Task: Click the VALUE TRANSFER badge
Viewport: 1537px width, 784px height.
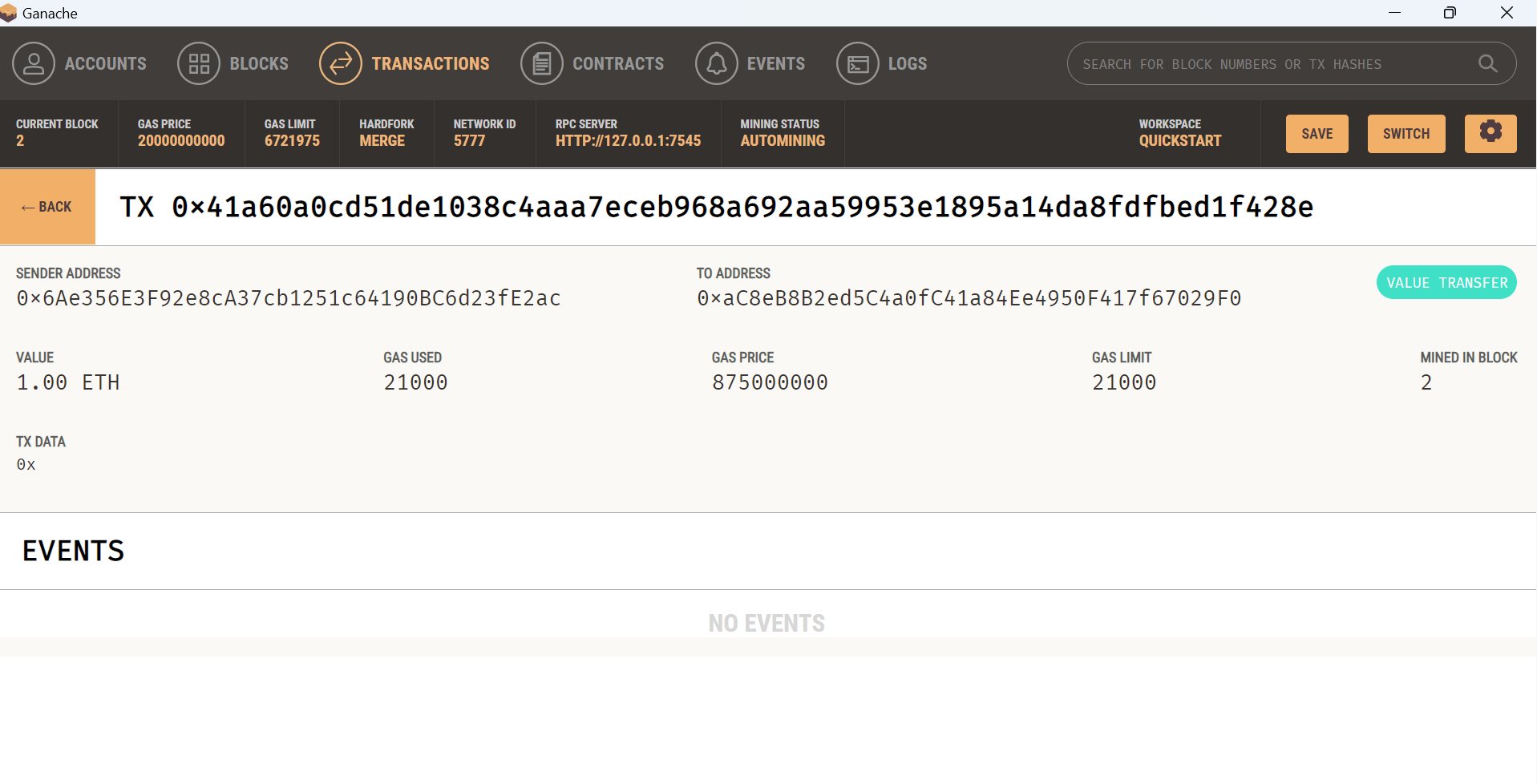Action: click(1446, 282)
